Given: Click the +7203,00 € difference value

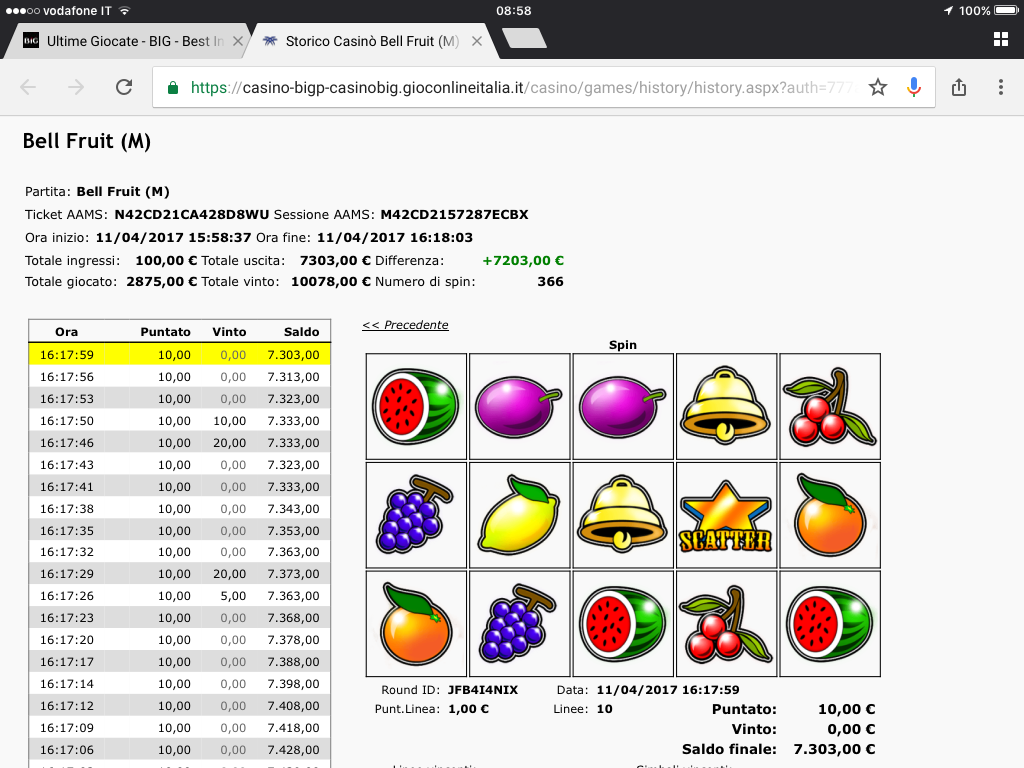Looking at the screenshot, I should click(x=523, y=261).
